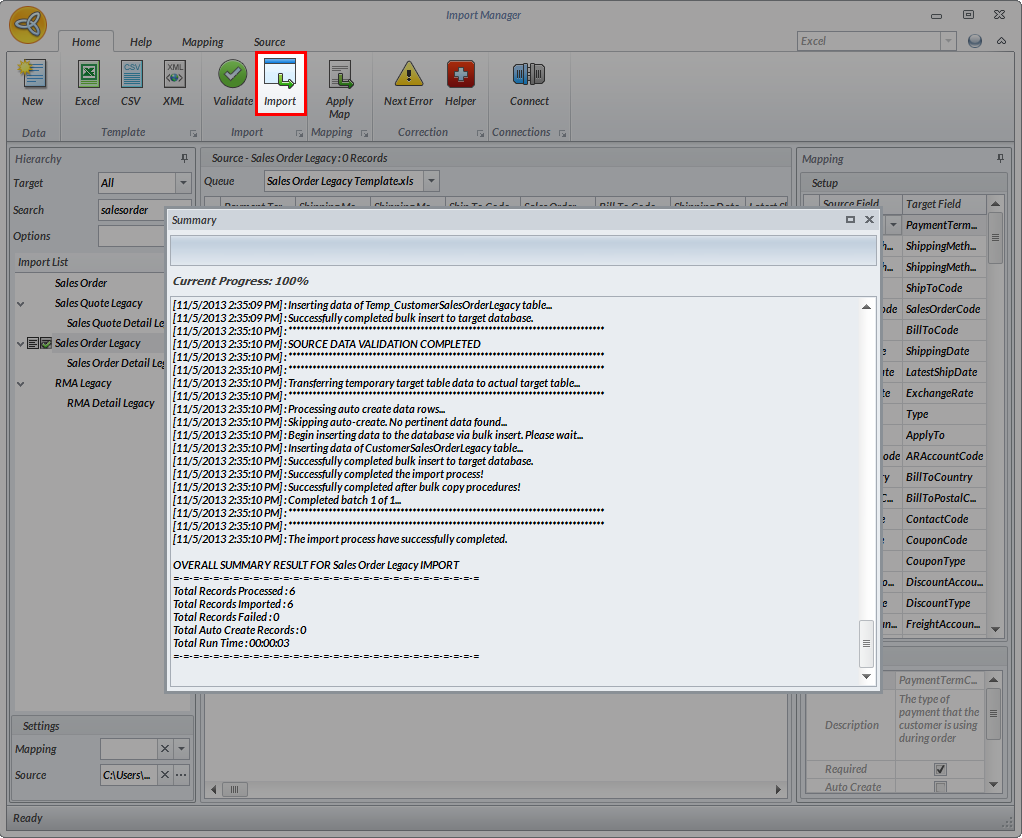Collapse the Sales Quote Legacy node
The width and height of the screenshot is (1022, 838).
pyautogui.click(x=21, y=303)
